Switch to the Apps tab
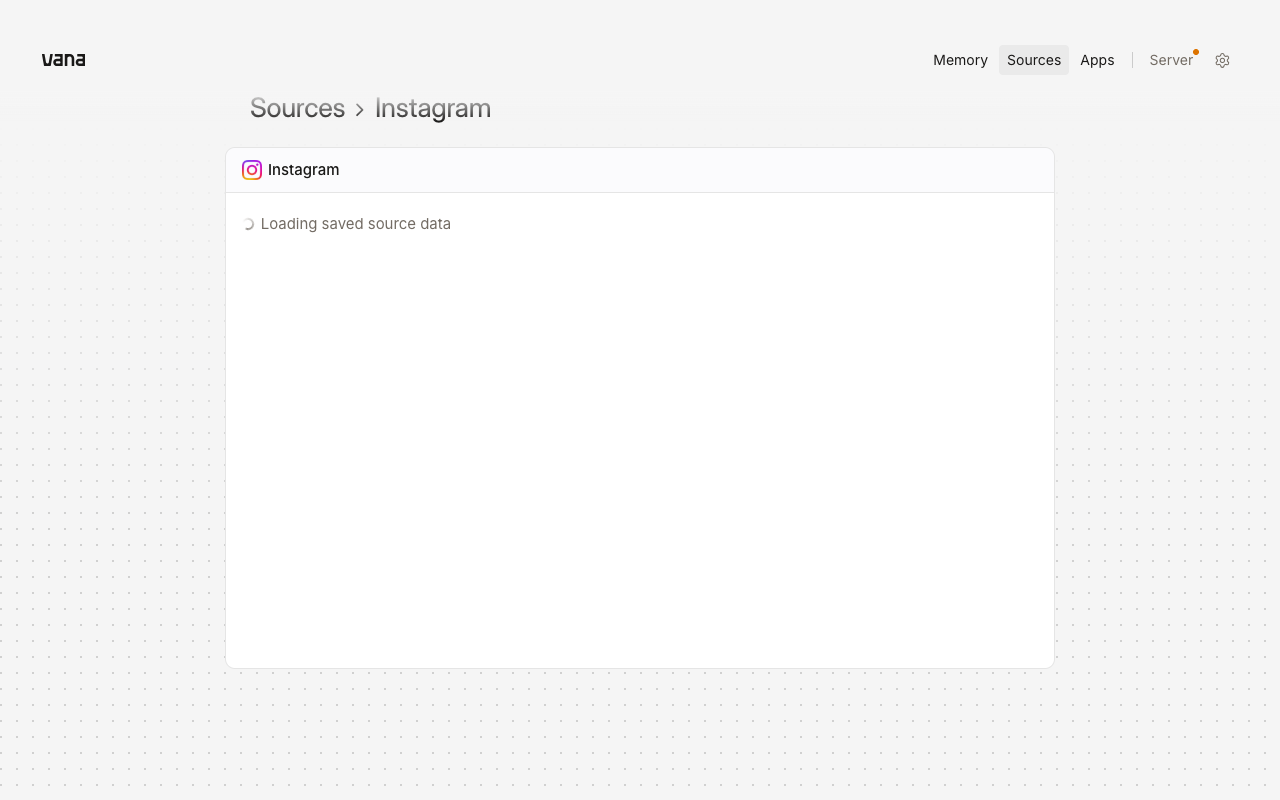The width and height of the screenshot is (1280, 800). tap(1097, 60)
